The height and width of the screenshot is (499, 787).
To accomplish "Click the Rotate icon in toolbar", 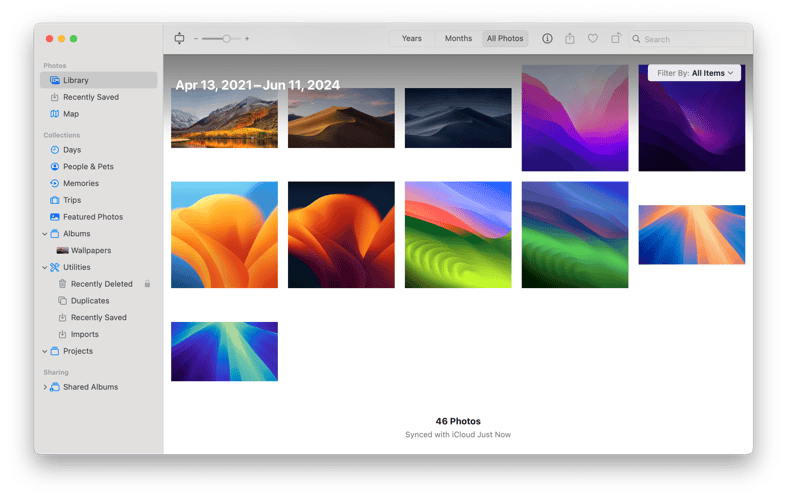I will pyautogui.click(x=616, y=38).
